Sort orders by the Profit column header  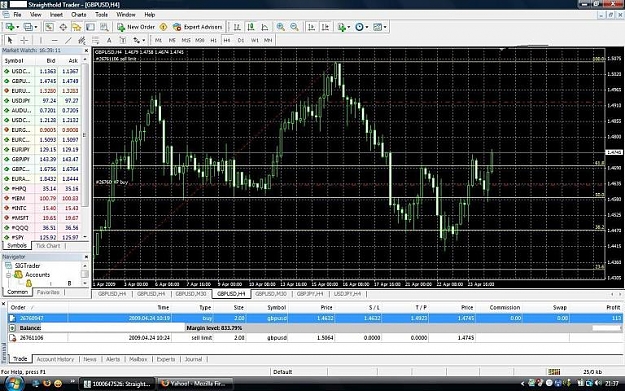613,308
